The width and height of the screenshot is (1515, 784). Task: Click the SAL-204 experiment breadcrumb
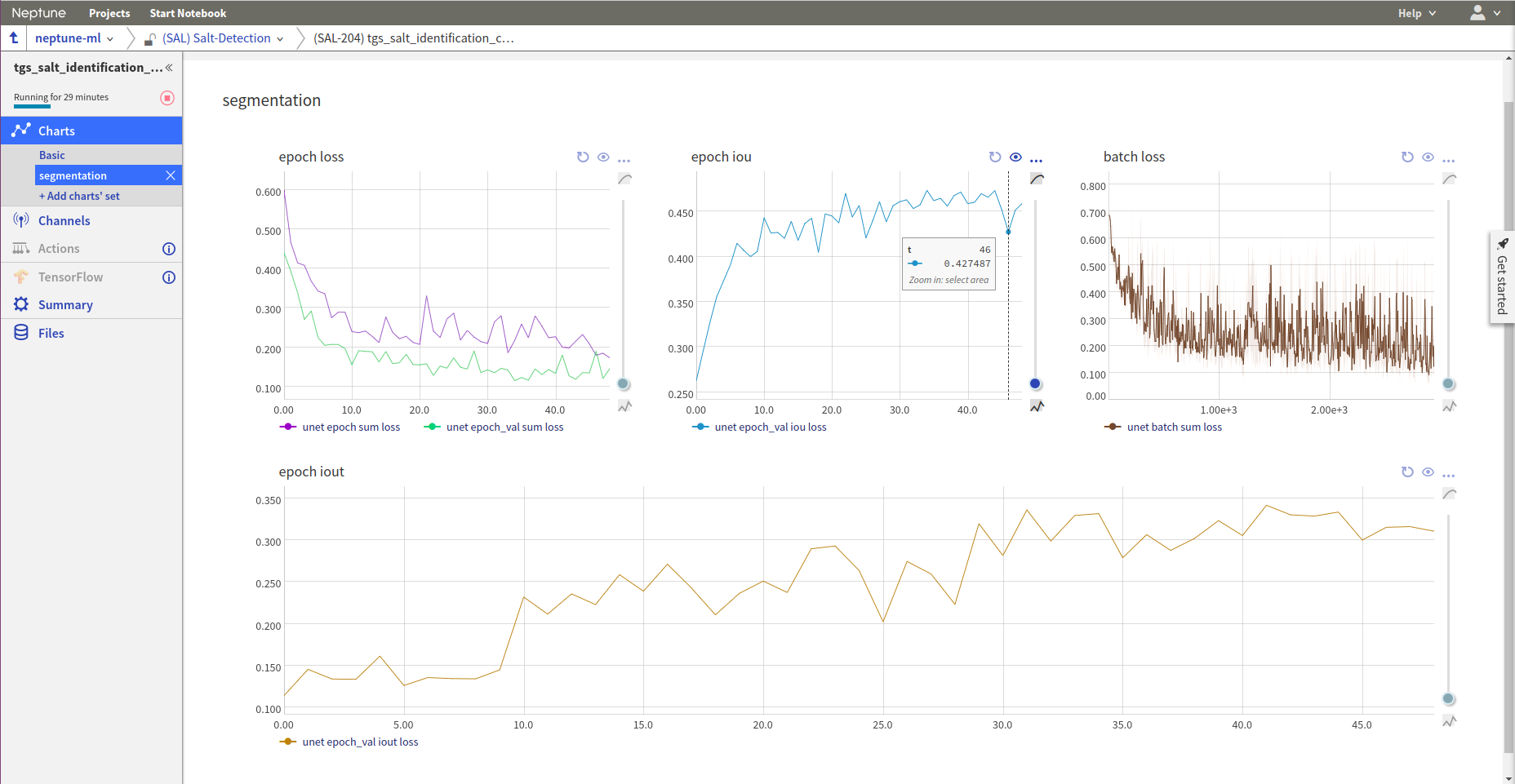[414, 38]
